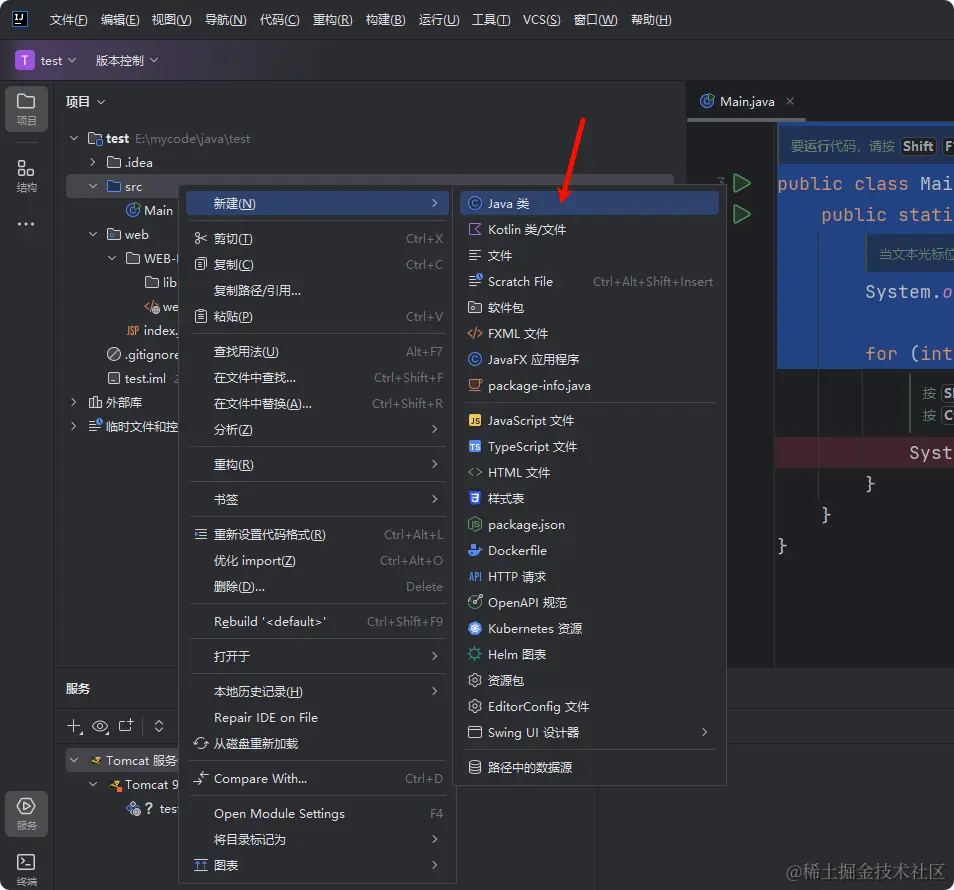Viewport: 954px width, 890px height.
Task: Click the more tool windows ellipsis icon
Action: pos(26,224)
